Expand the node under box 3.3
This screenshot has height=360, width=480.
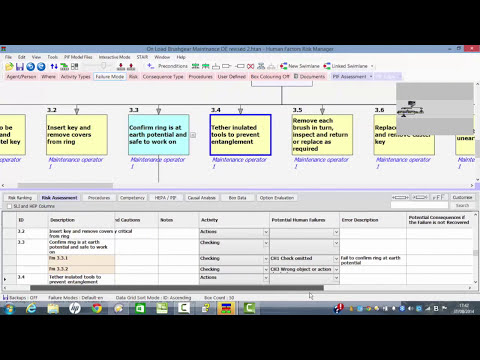[193, 135]
